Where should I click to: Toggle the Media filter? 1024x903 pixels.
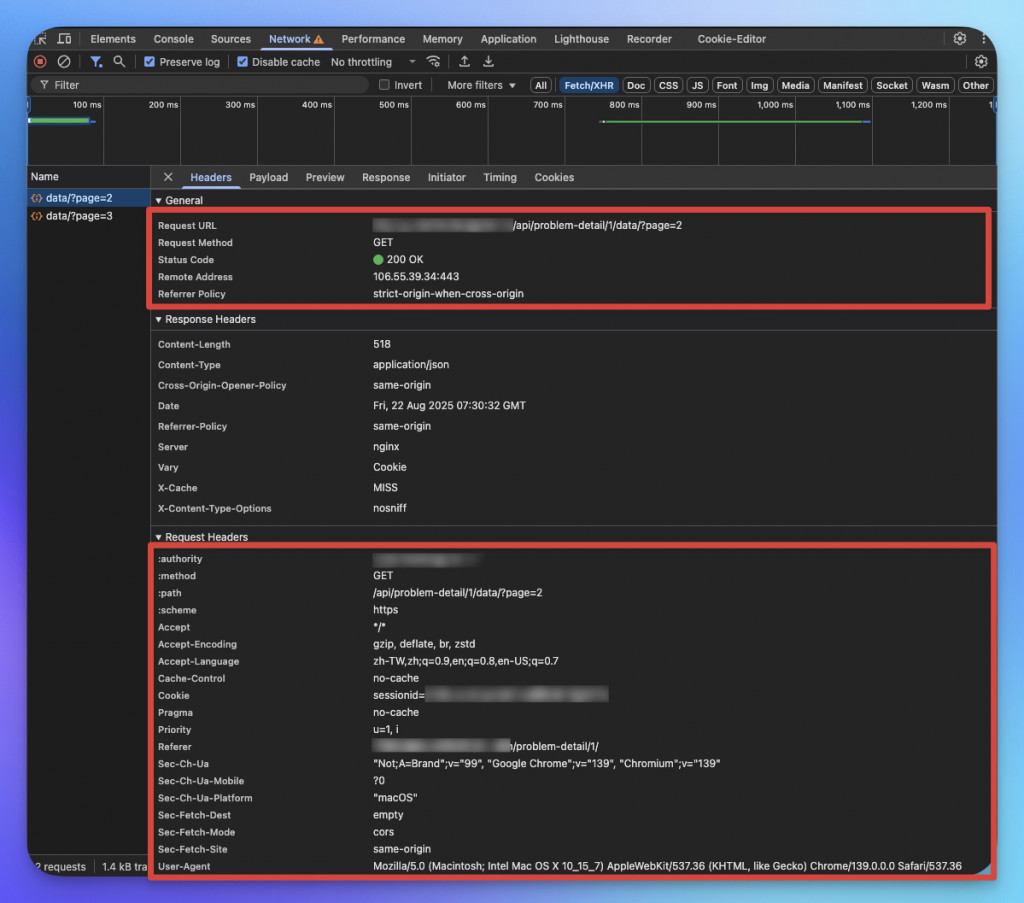[x=795, y=86]
